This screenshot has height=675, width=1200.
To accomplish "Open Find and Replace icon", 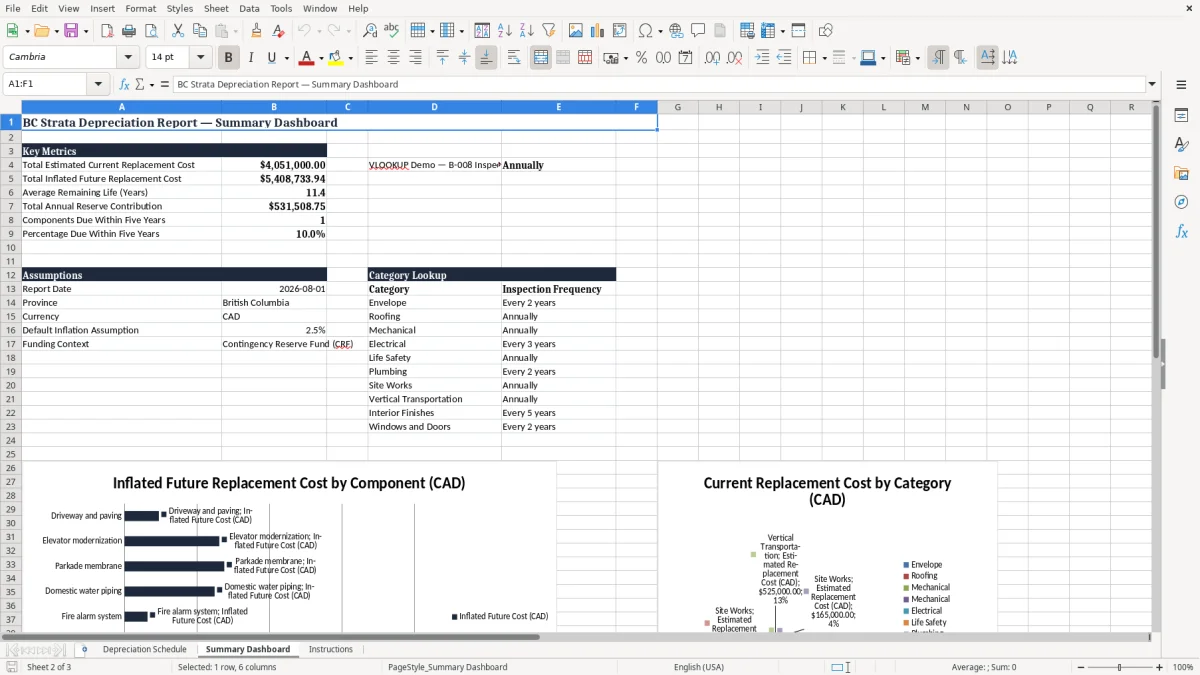I will tap(370, 31).
